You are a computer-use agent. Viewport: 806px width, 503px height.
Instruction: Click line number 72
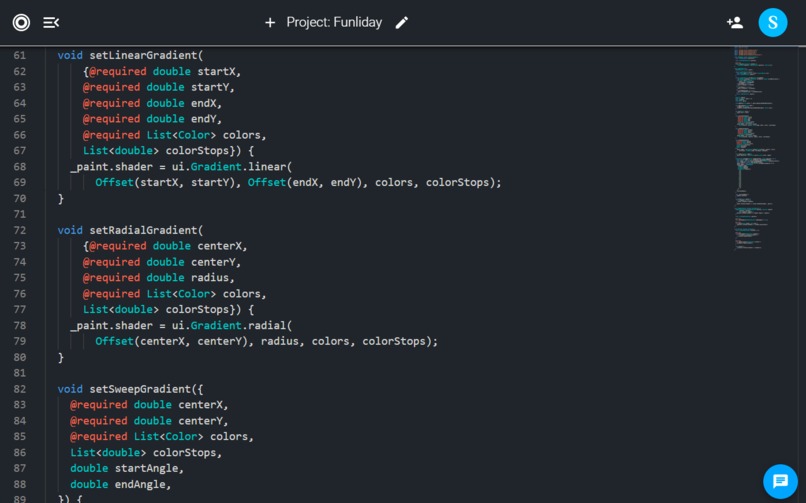(x=20, y=230)
